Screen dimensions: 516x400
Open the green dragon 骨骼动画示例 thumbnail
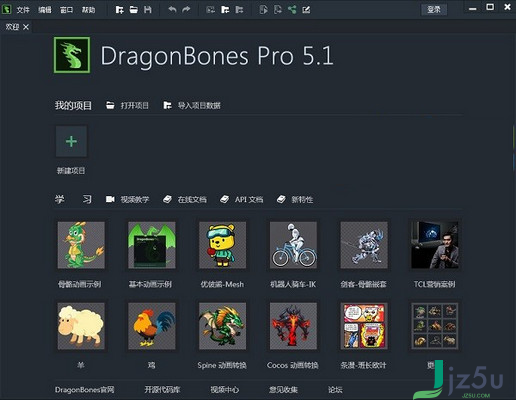pyautogui.click(x=81, y=245)
